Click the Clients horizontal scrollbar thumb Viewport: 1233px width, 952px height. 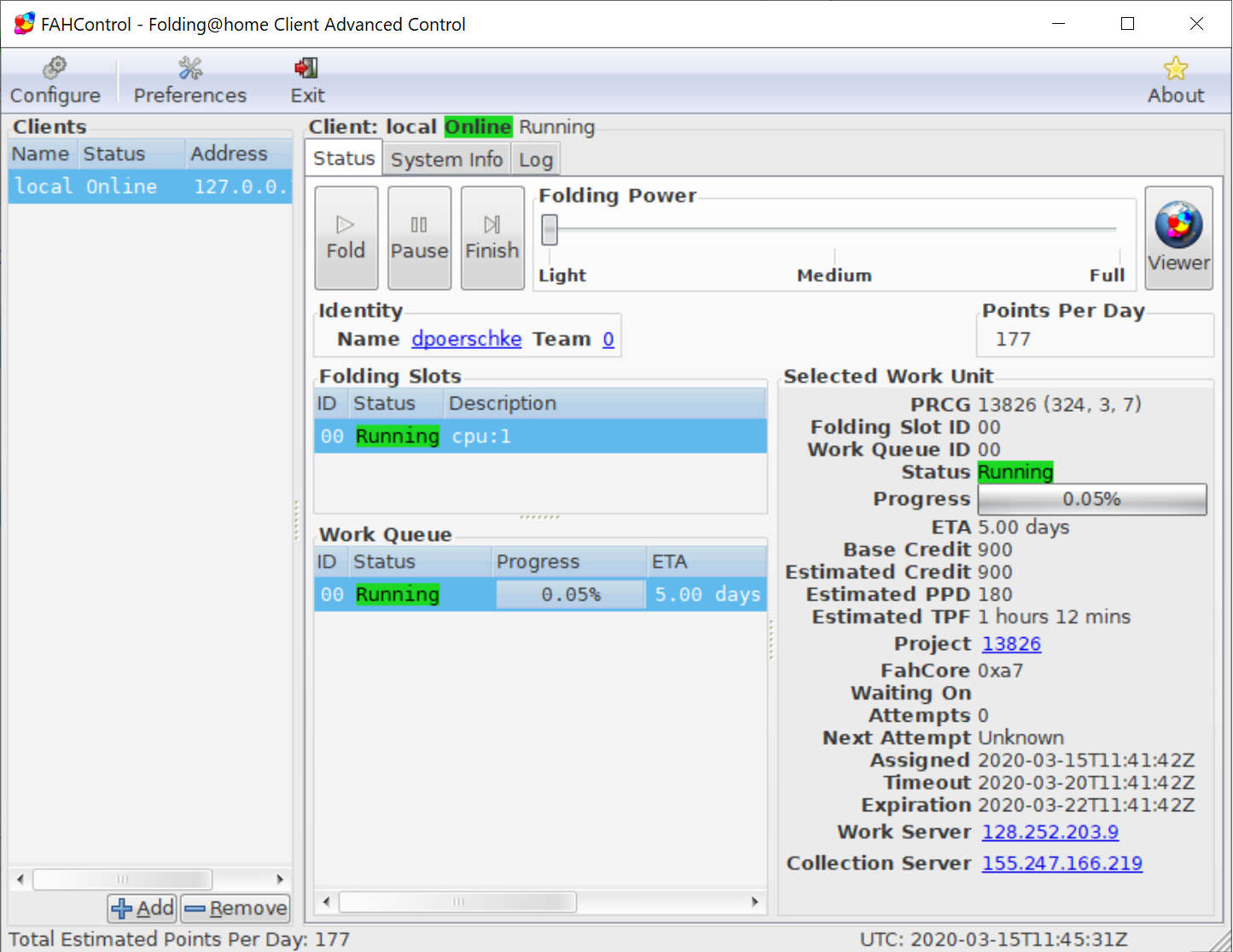(x=122, y=879)
